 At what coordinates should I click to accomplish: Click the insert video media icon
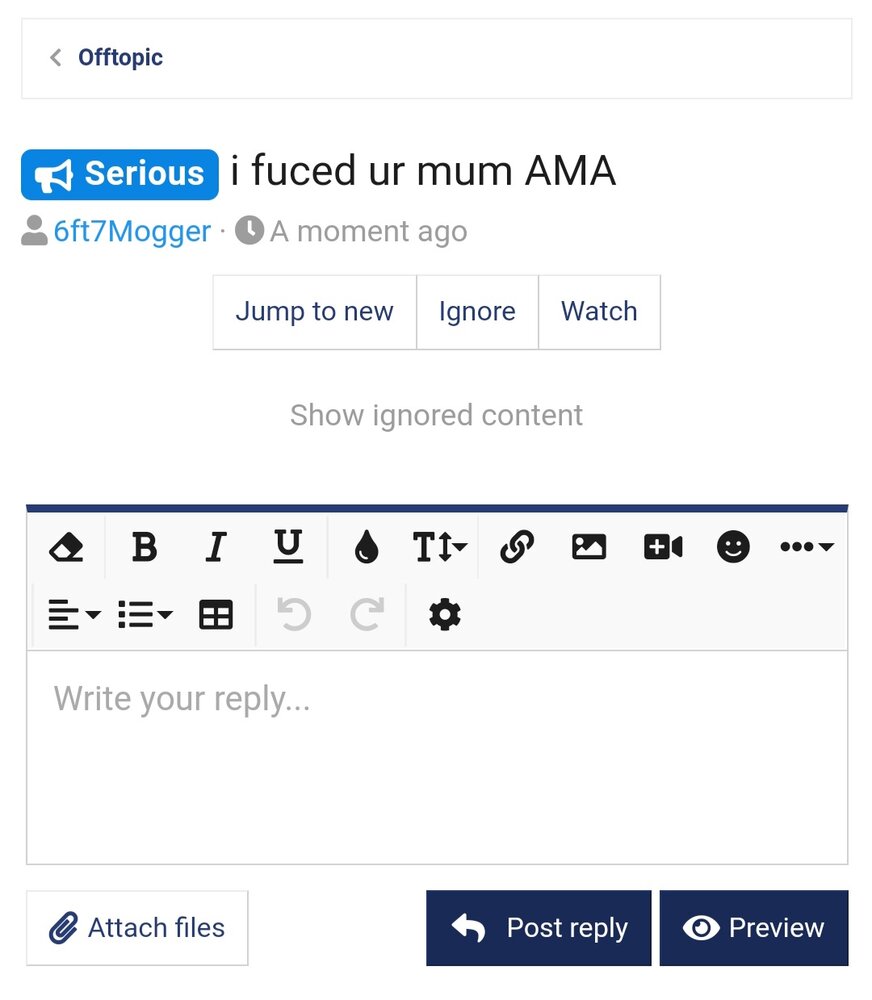[663, 547]
